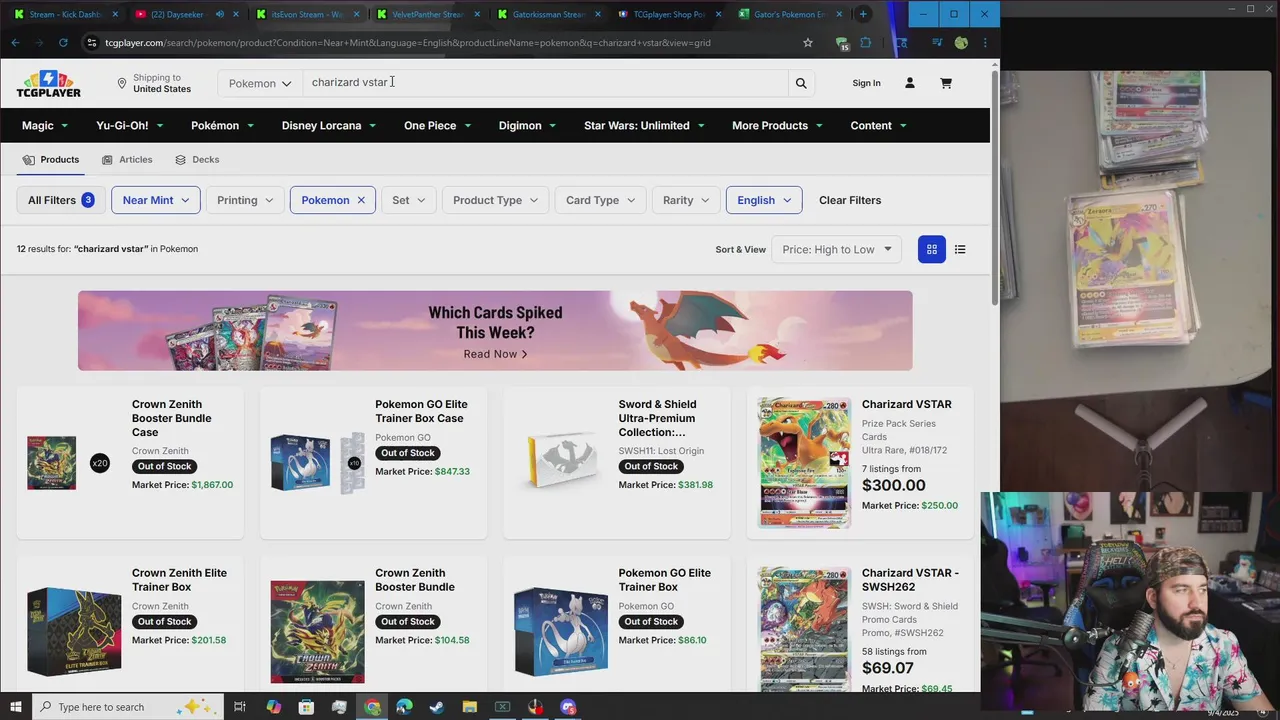The width and height of the screenshot is (1280, 720).
Task: Click the Chrome taskbar icon
Action: [372, 707]
